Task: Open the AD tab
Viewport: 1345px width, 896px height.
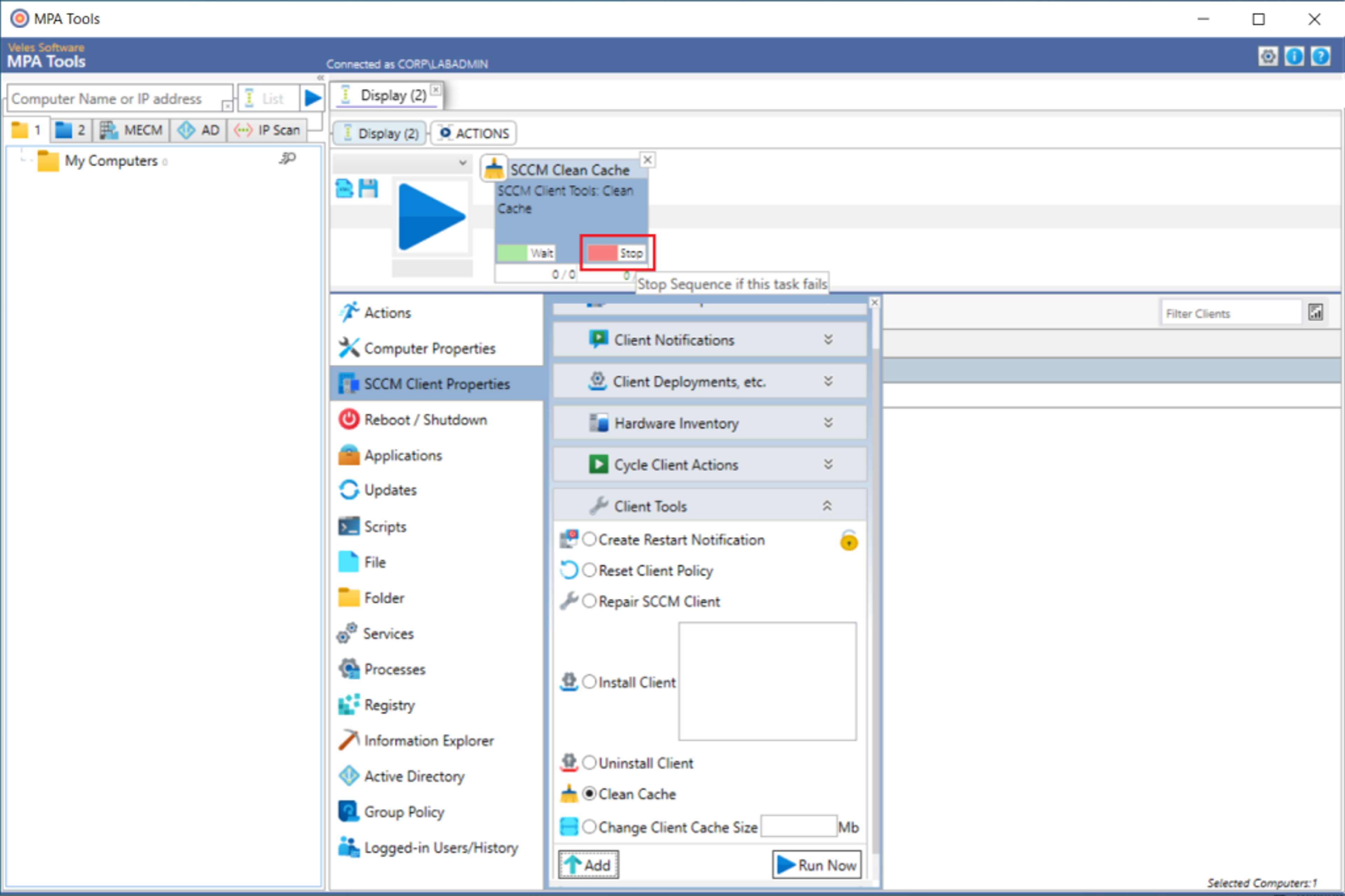Action: tap(199, 130)
